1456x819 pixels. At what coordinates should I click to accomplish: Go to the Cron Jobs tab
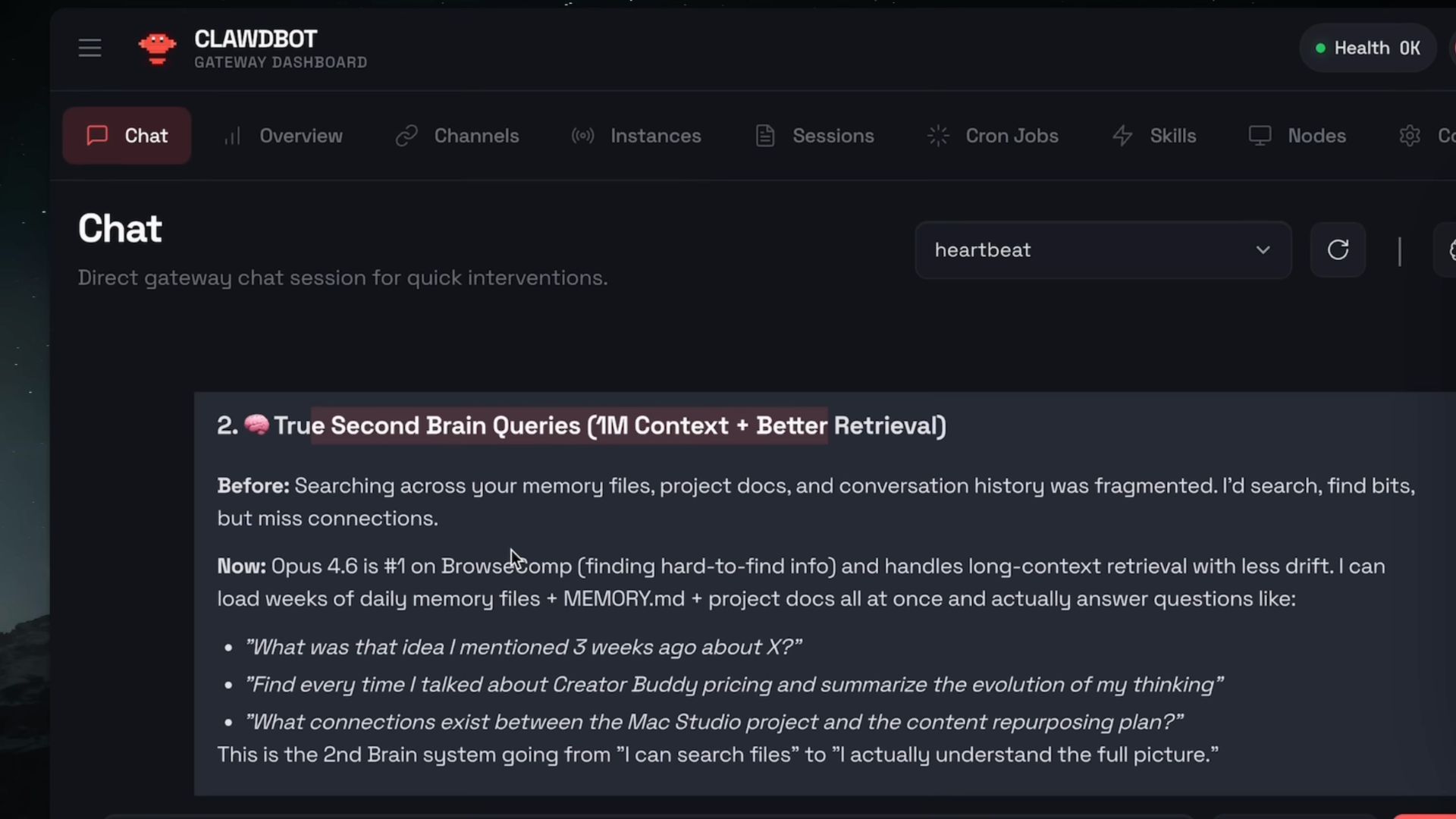click(1012, 136)
